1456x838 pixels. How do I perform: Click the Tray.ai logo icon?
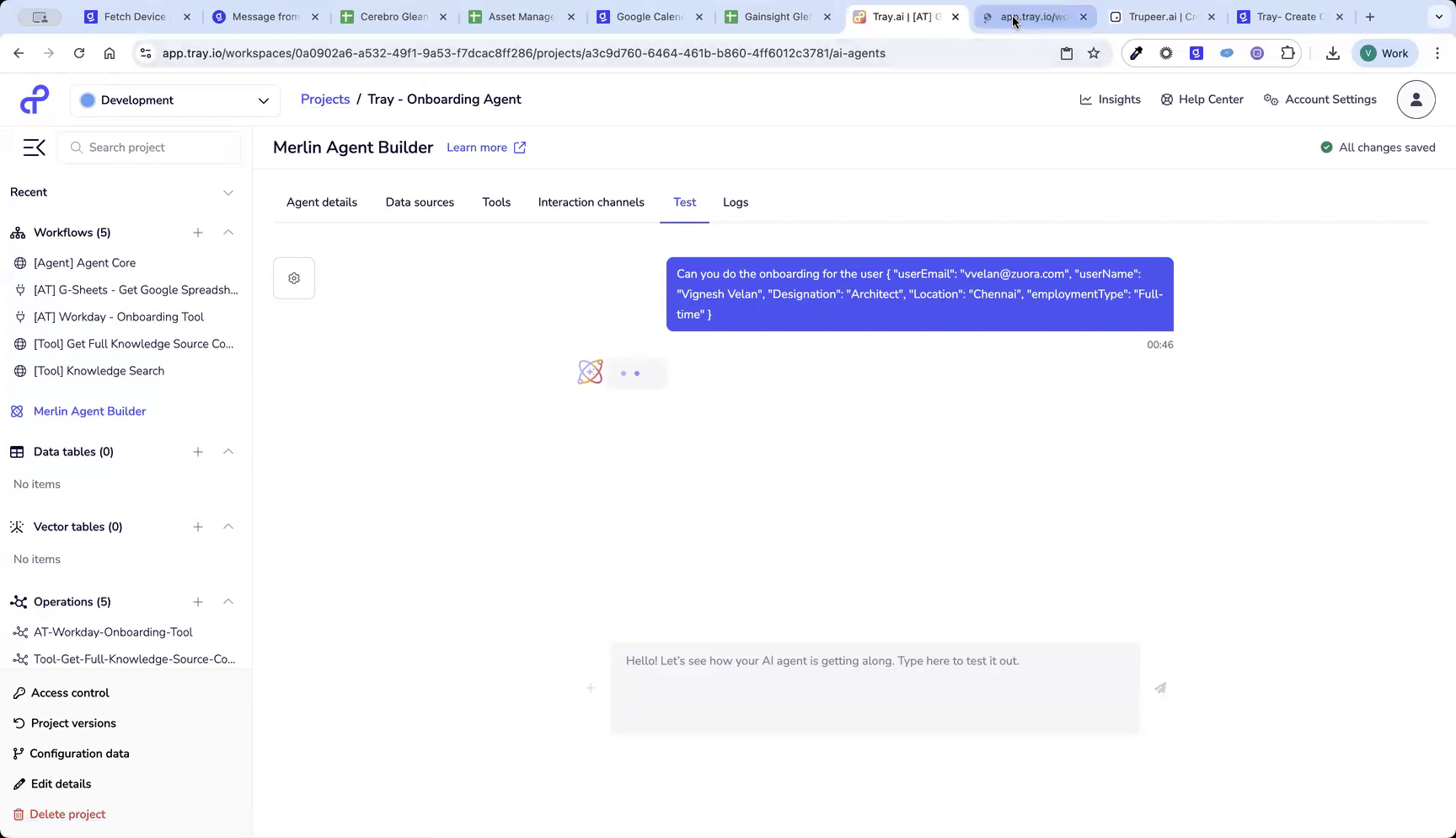pyautogui.click(x=34, y=99)
